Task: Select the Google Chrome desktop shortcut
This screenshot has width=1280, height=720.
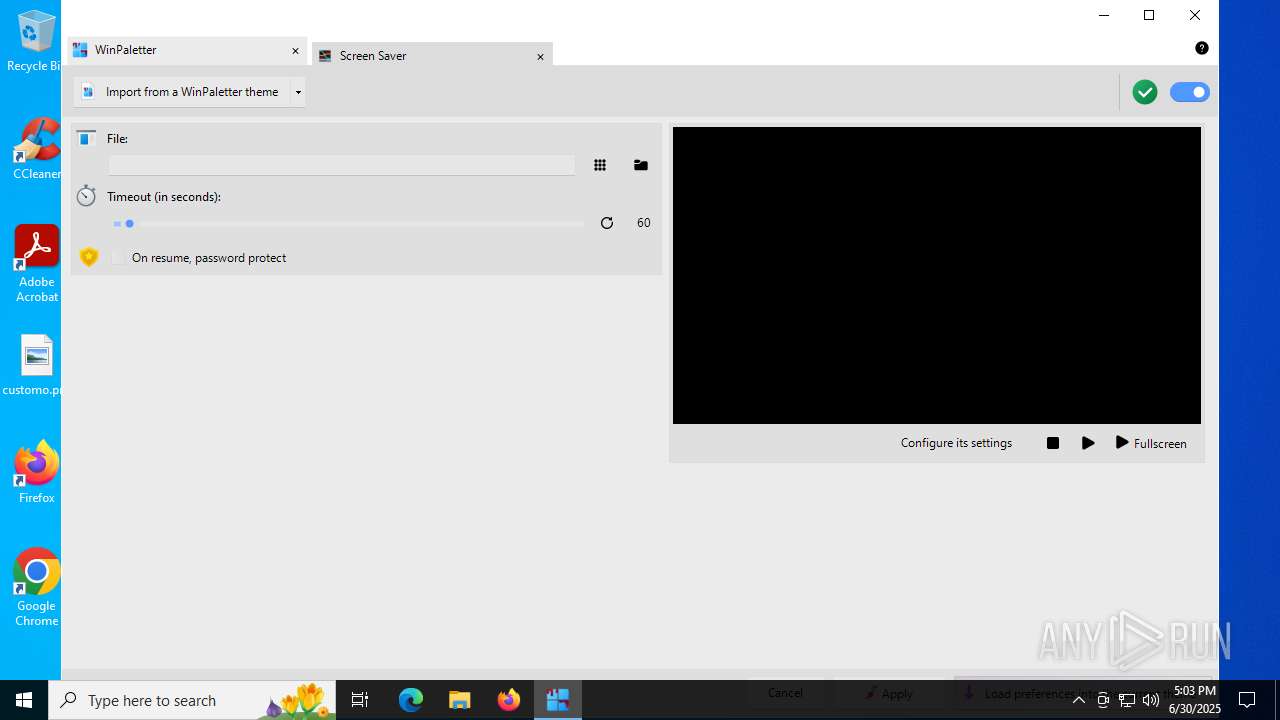Action: 36,588
